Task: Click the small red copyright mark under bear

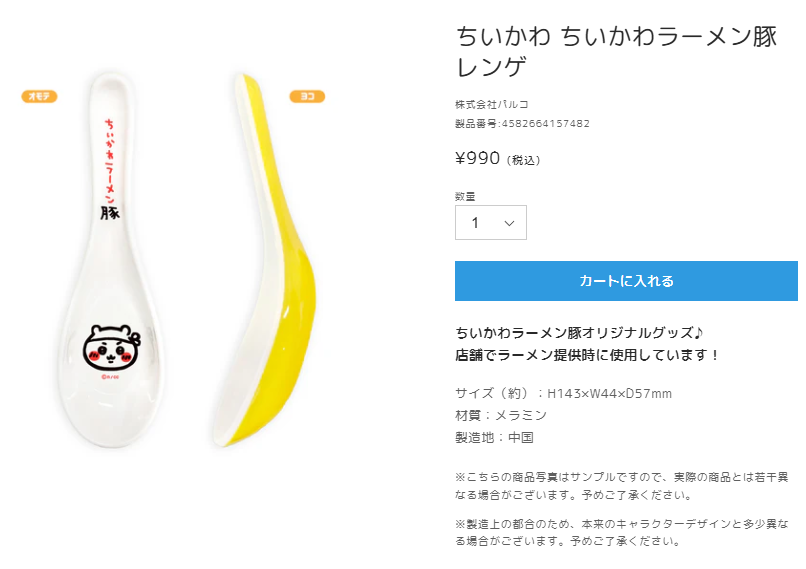Action: click(111, 377)
